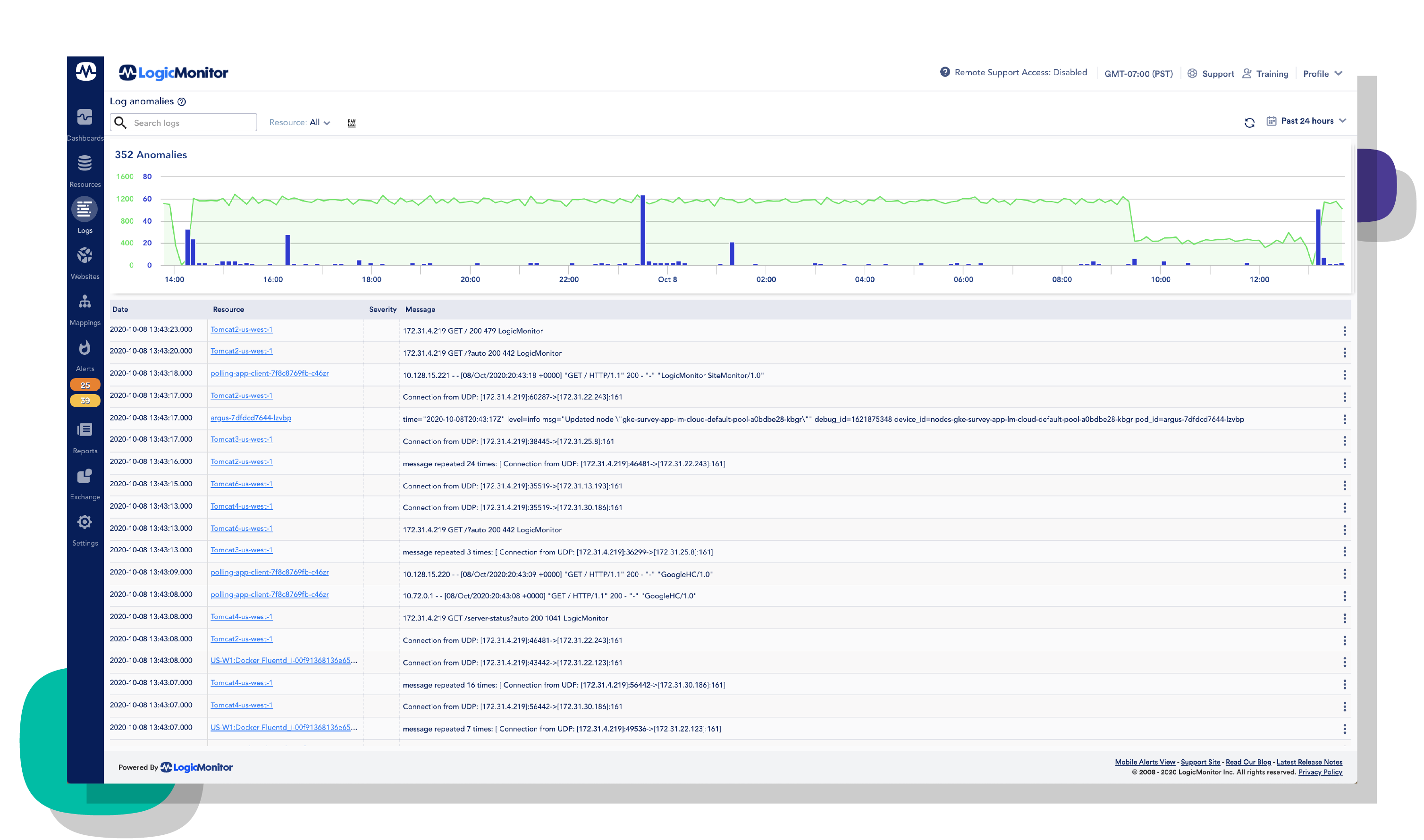Viewport: 1424px width, 840px height.
Task: Open the Settings gear icon
Action: (85, 522)
